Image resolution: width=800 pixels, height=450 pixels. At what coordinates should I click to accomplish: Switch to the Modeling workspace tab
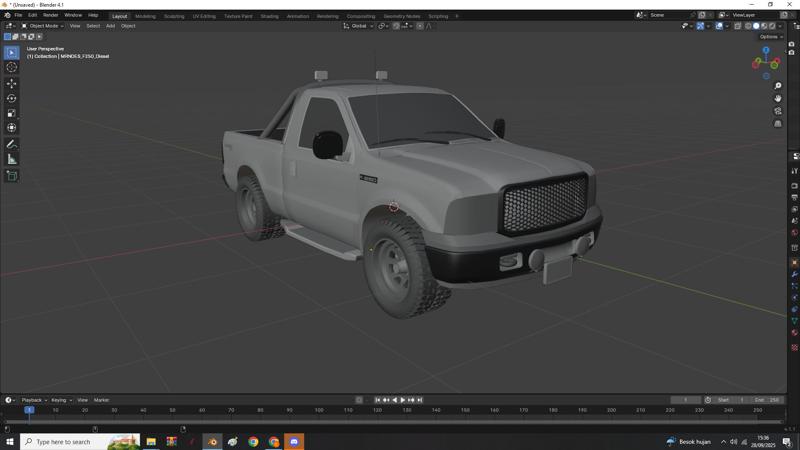[x=145, y=16]
